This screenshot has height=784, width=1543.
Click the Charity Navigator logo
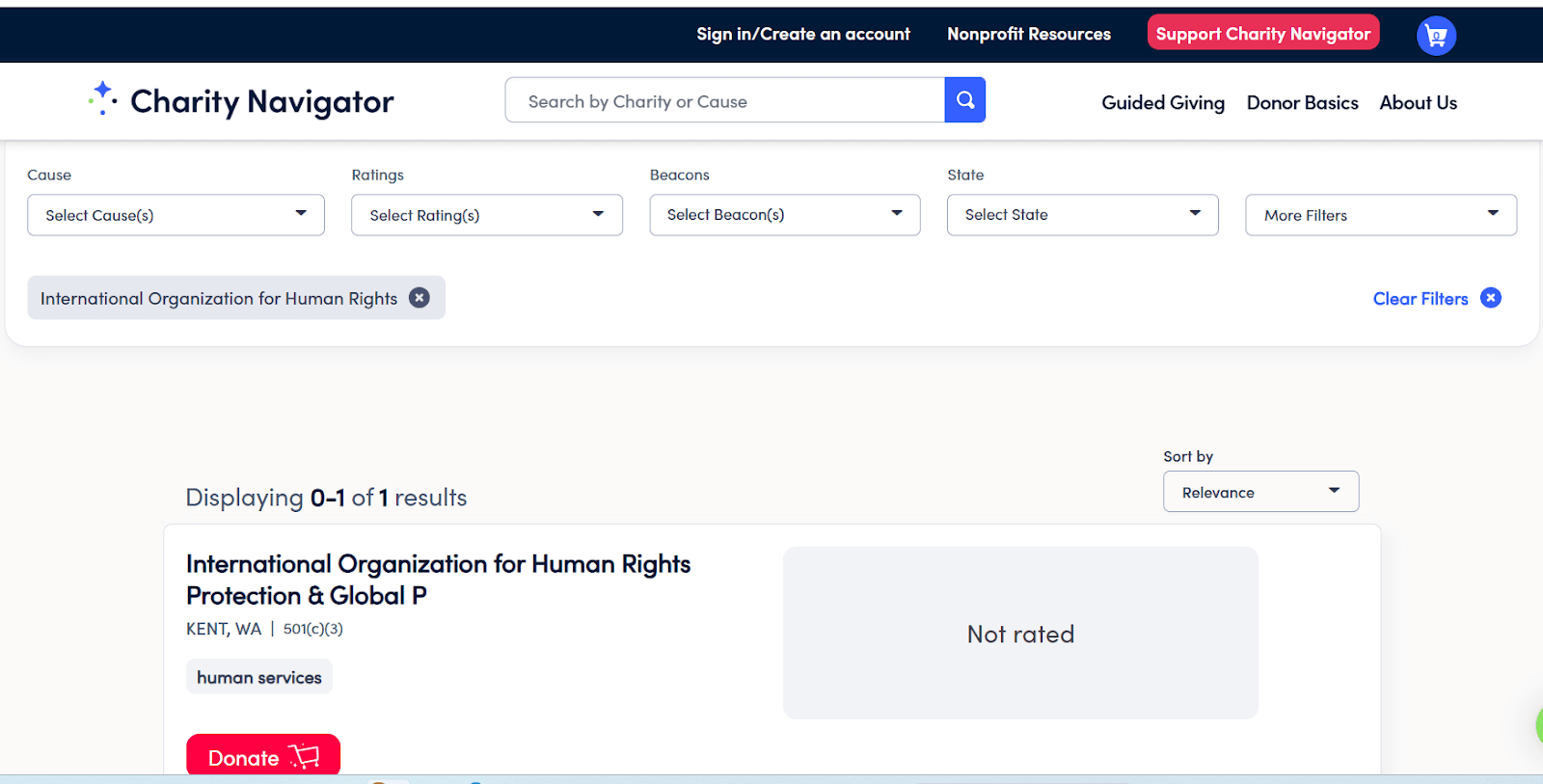point(240,99)
